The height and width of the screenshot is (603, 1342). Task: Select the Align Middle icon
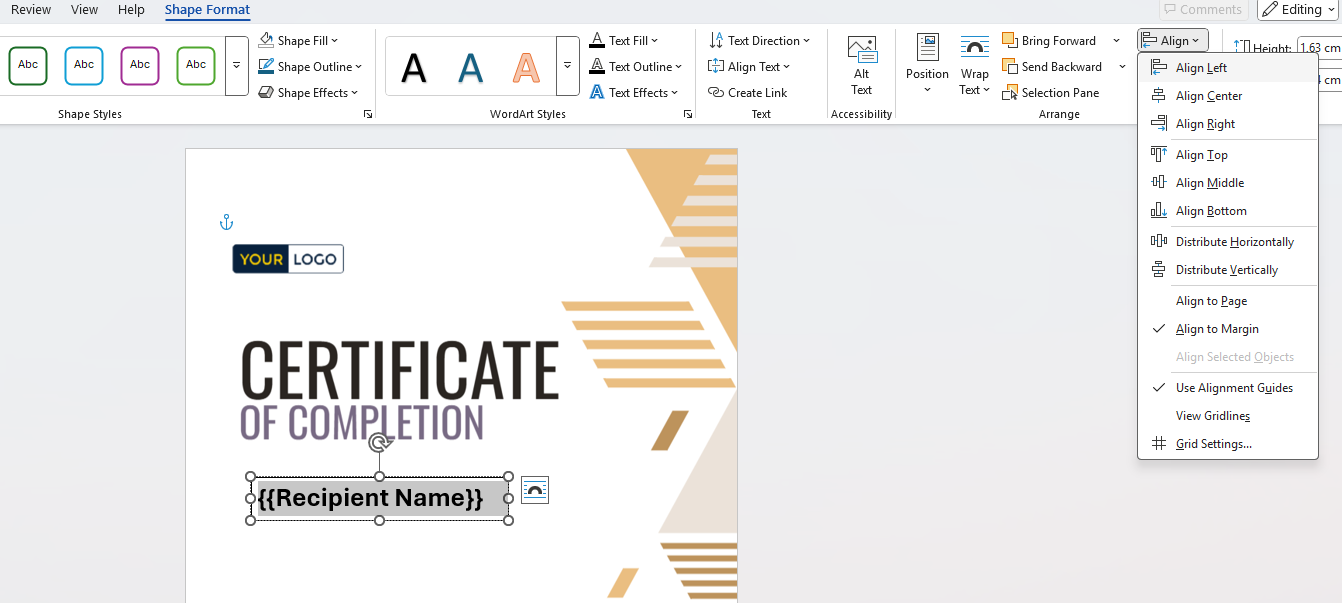click(1159, 182)
